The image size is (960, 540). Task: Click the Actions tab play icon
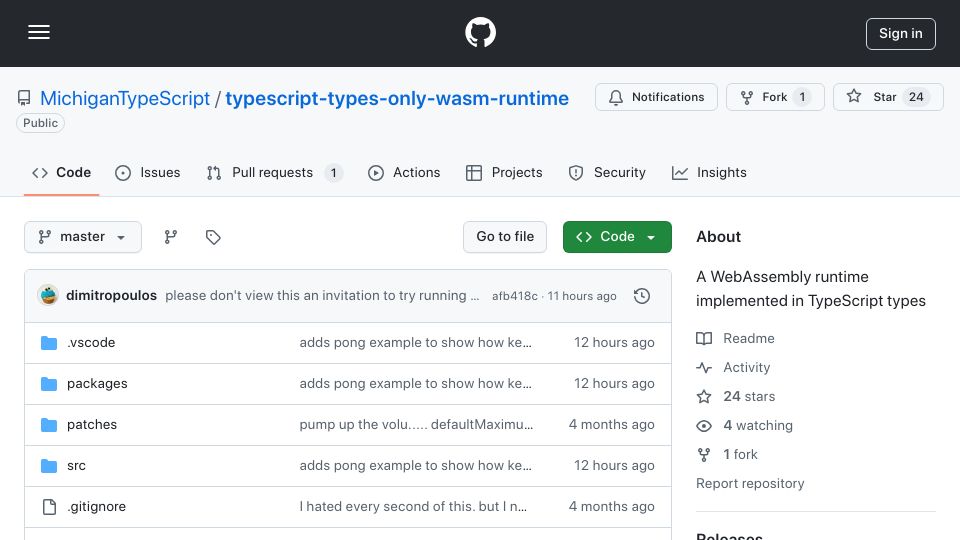point(376,173)
